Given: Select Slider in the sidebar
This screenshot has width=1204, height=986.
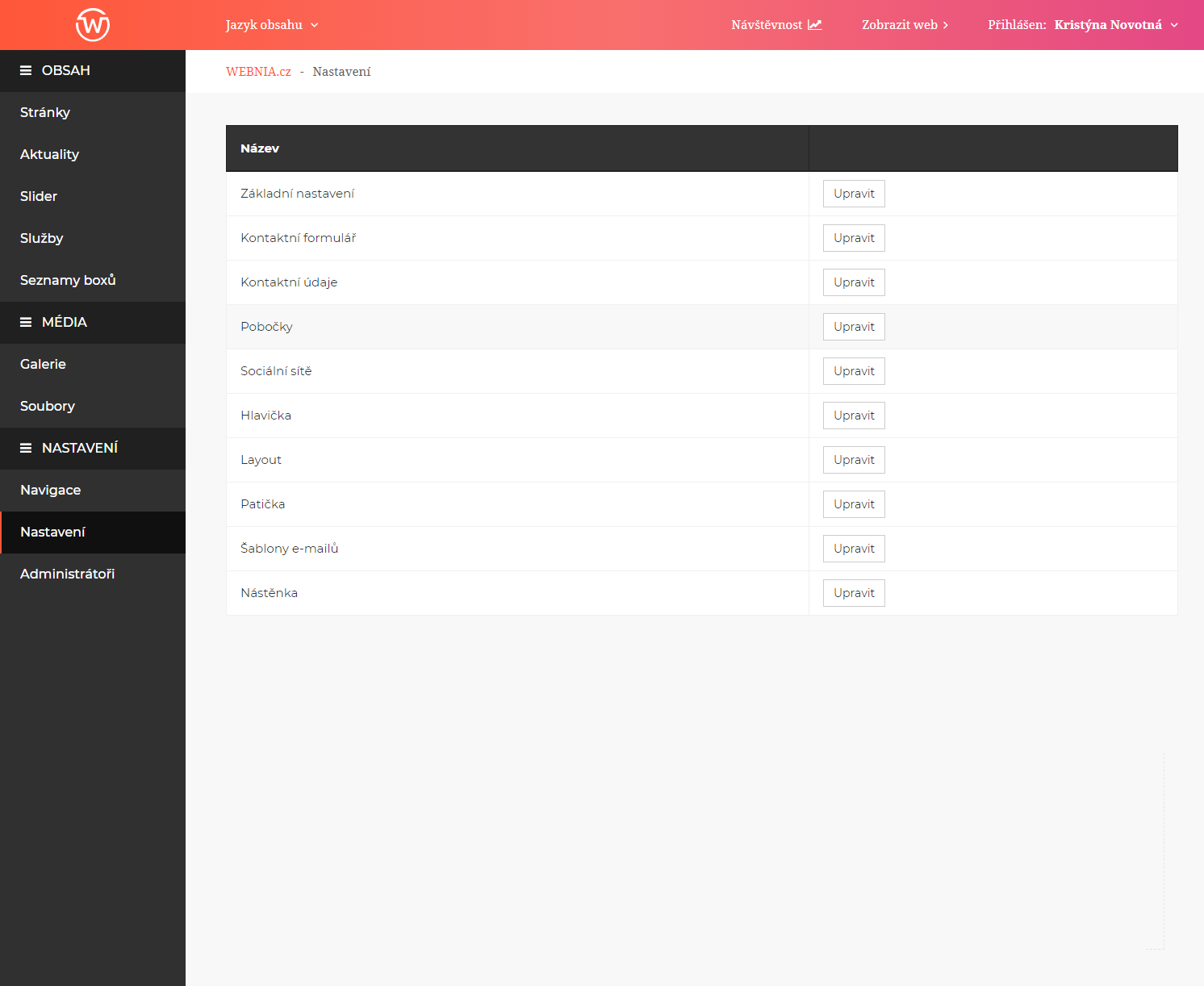Looking at the screenshot, I should (x=93, y=197).
